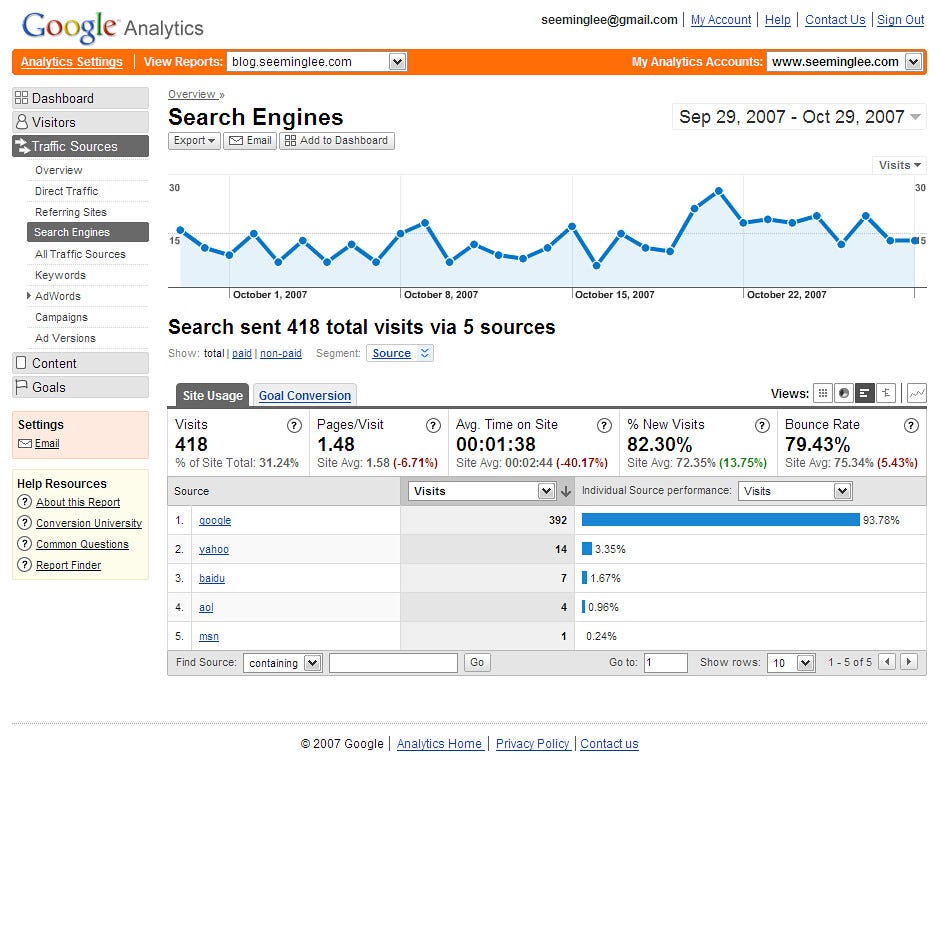The width and height of the screenshot is (939, 941).
Task: Expand the Segment Source dropdown
Action: pos(399,352)
